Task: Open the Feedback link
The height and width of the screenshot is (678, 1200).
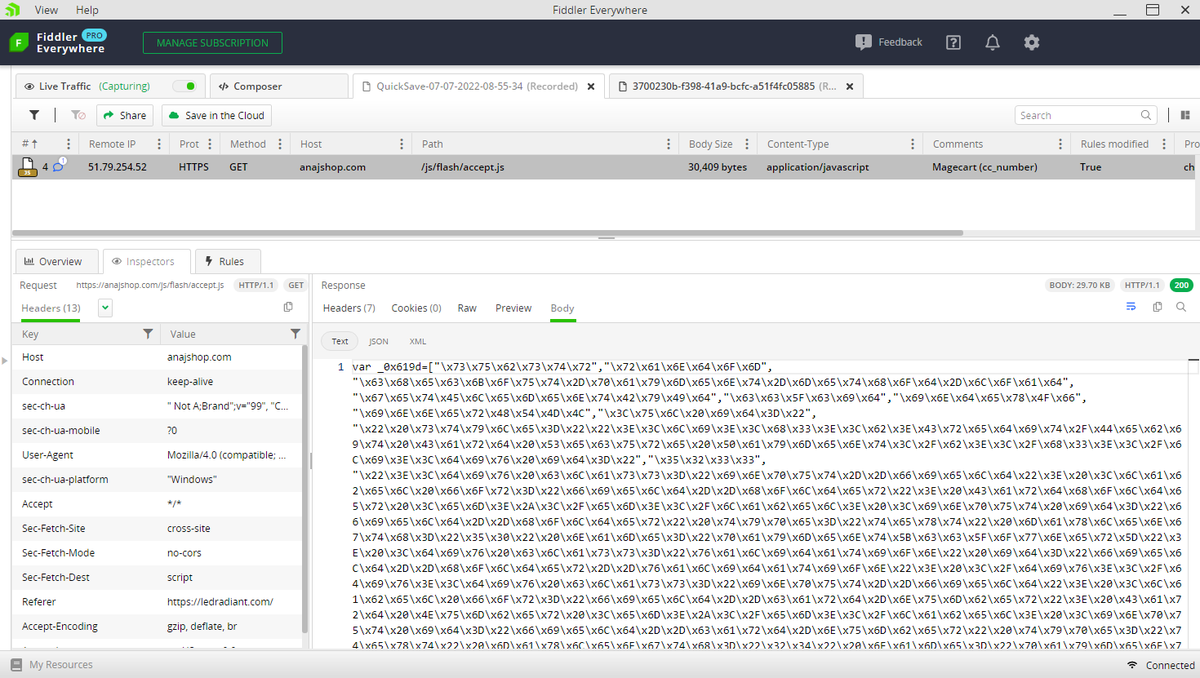Action: [x=889, y=42]
